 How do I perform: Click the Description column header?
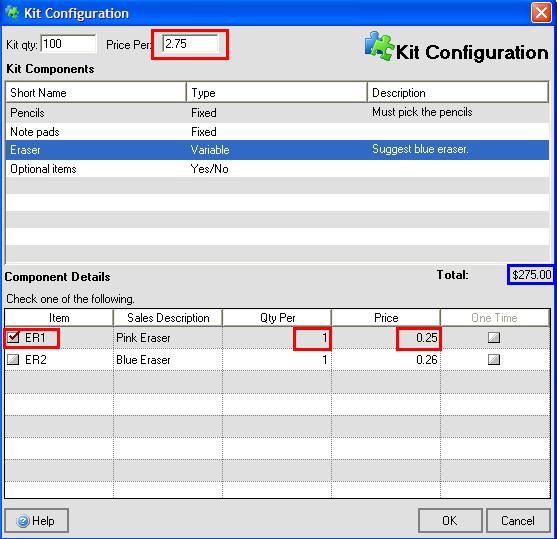tap(458, 92)
